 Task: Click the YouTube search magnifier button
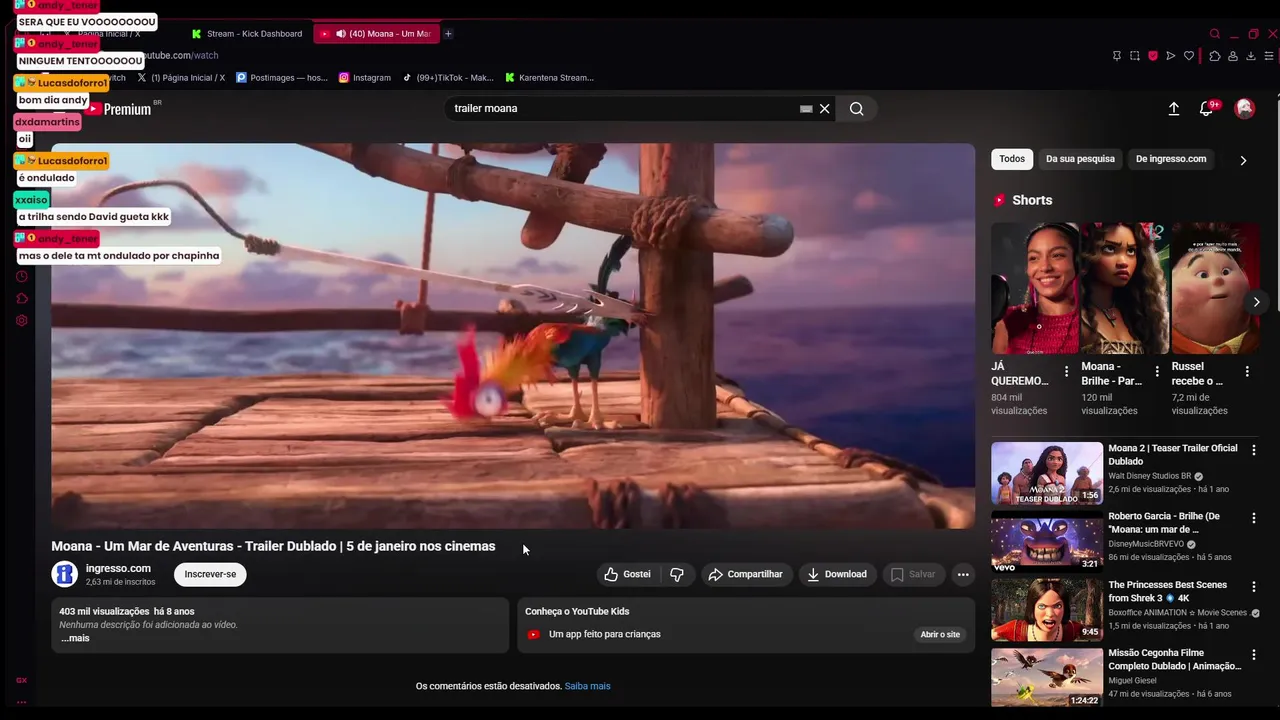856,109
